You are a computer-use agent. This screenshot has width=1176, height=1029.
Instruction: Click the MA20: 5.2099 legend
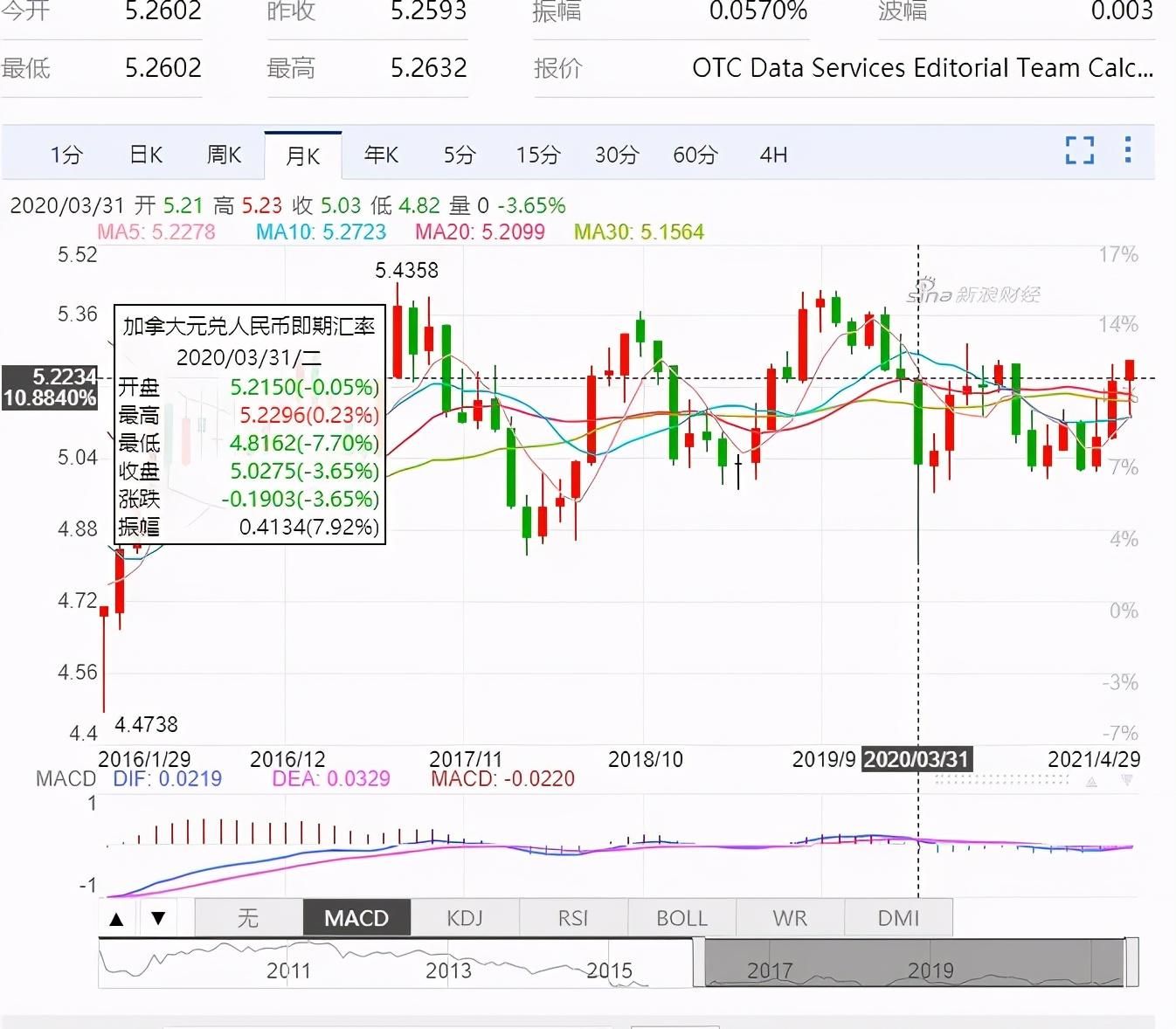[x=480, y=231]
